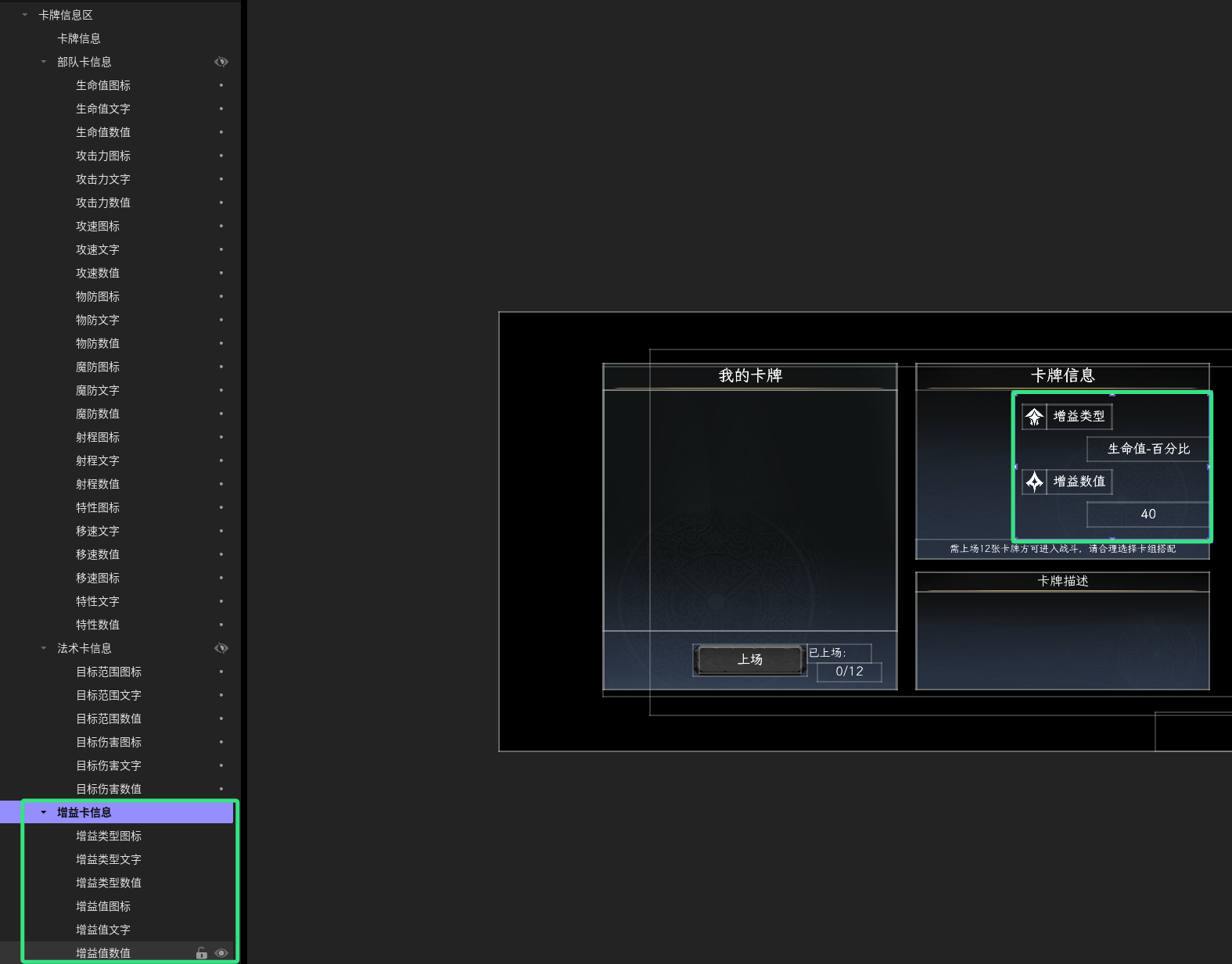Select the 生命值图标 layer
The image size is (1232, 964).
pyautogui.click(x=103, y=85)
